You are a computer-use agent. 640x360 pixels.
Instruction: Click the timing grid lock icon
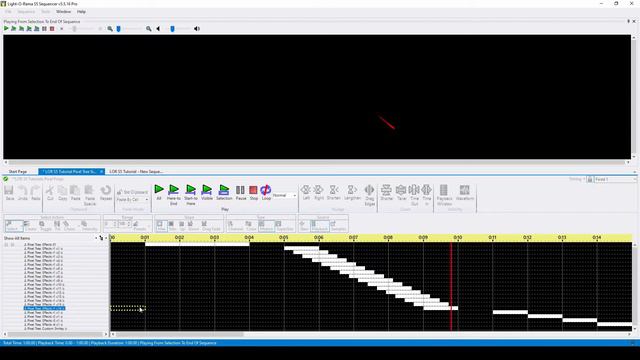[590, 179]
